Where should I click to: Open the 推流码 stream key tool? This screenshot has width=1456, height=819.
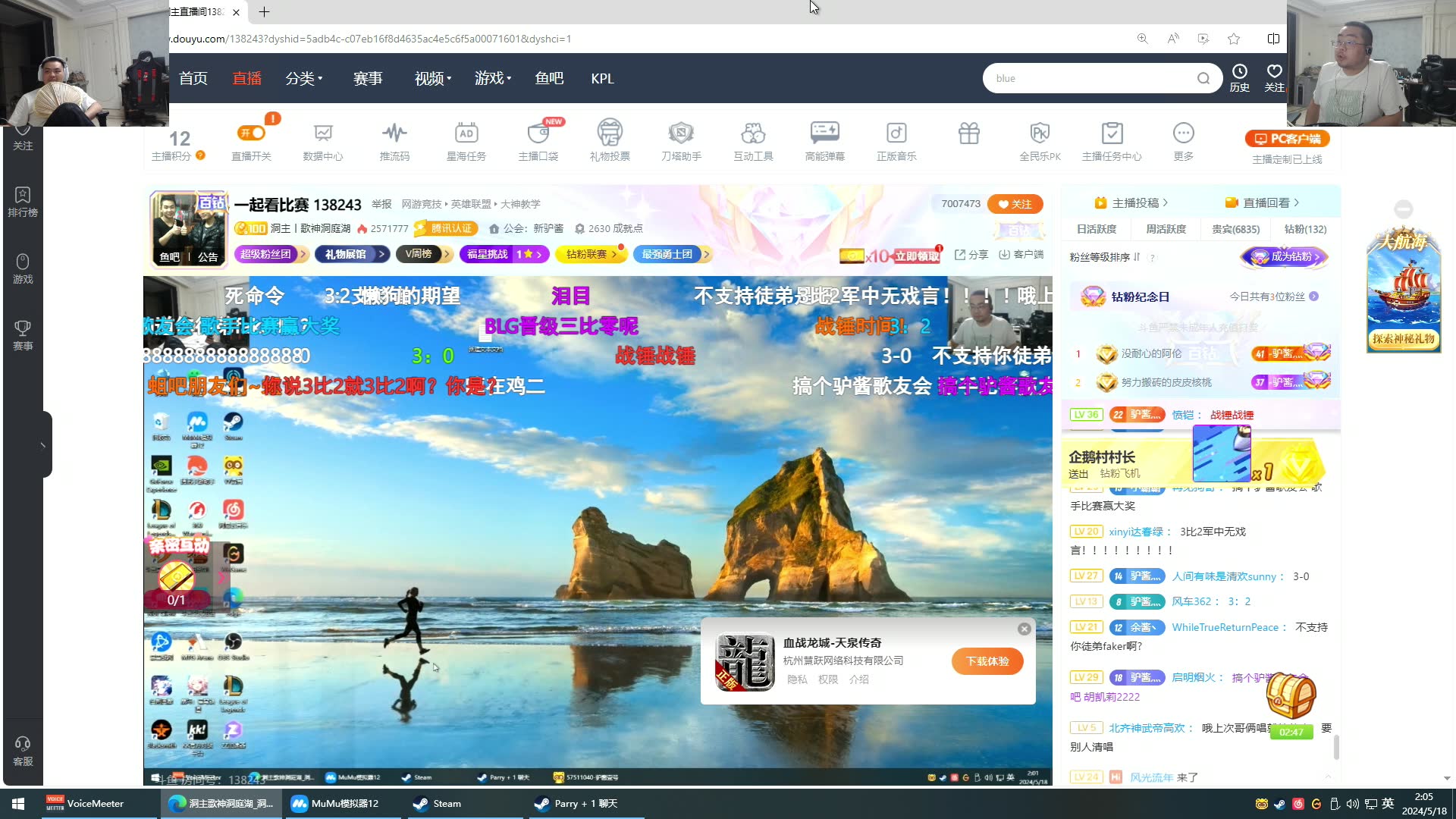394,141
